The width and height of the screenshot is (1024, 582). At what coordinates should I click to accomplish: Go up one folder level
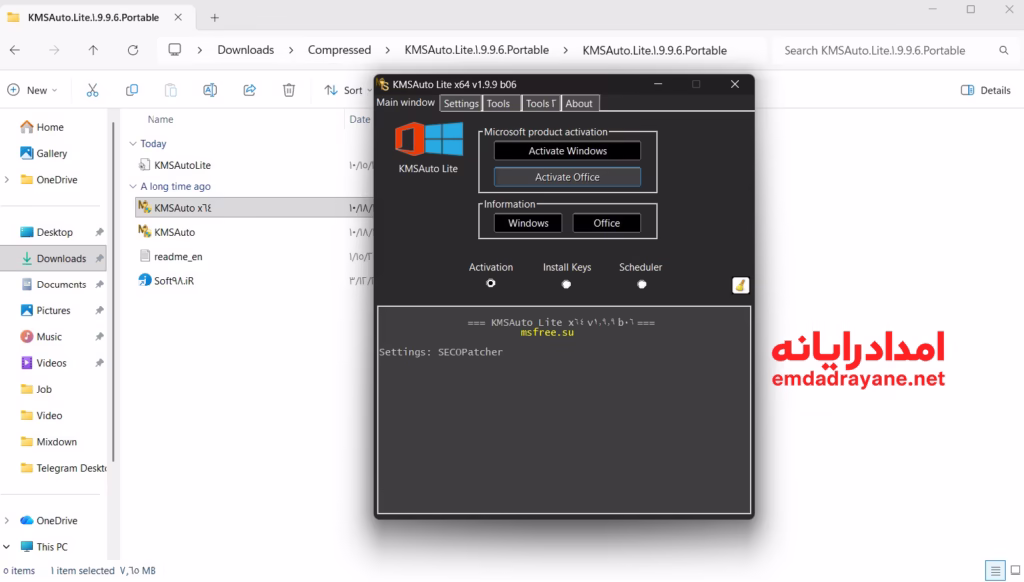coord(93,50)
